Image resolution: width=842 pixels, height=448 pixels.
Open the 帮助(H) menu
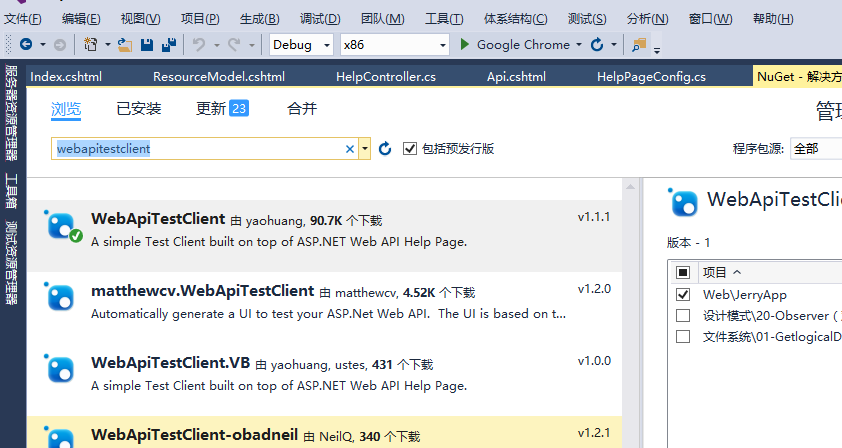[x=773, y=19]
